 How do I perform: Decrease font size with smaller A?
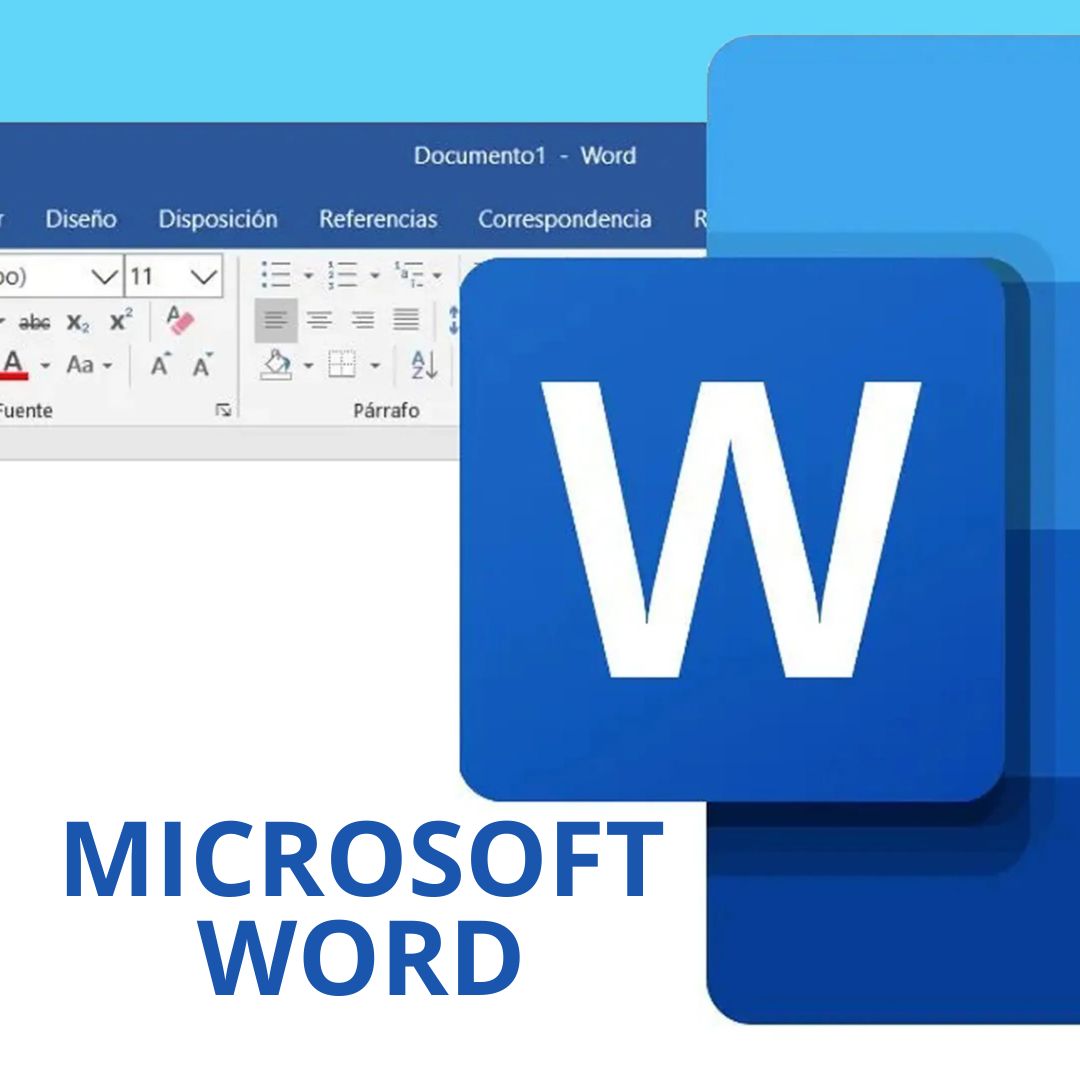click(x=202, y=364)
